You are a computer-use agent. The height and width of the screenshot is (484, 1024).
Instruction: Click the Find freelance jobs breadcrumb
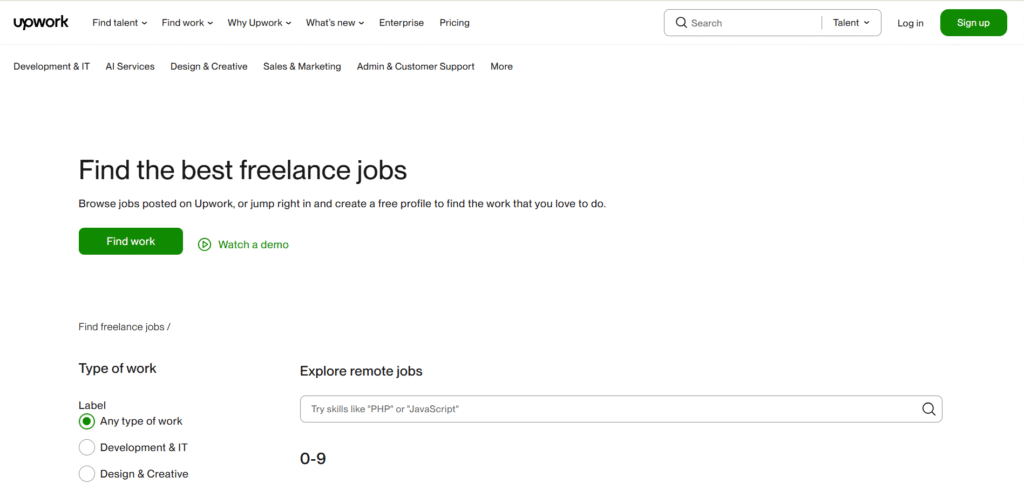click(121, 327)
